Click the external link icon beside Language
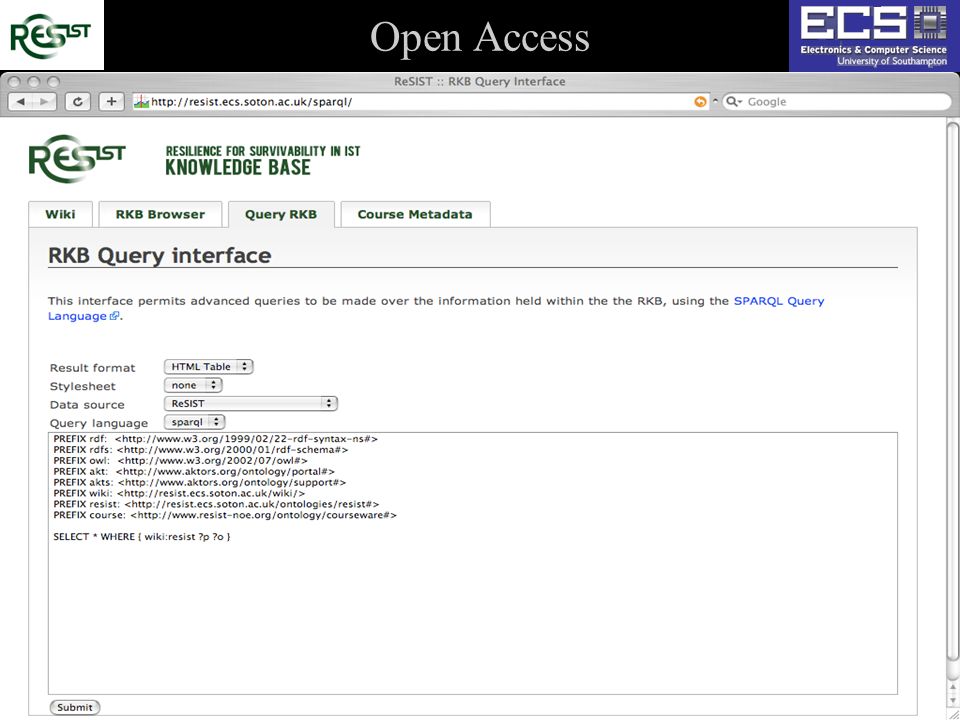960x720 pixels. (114, 316)
